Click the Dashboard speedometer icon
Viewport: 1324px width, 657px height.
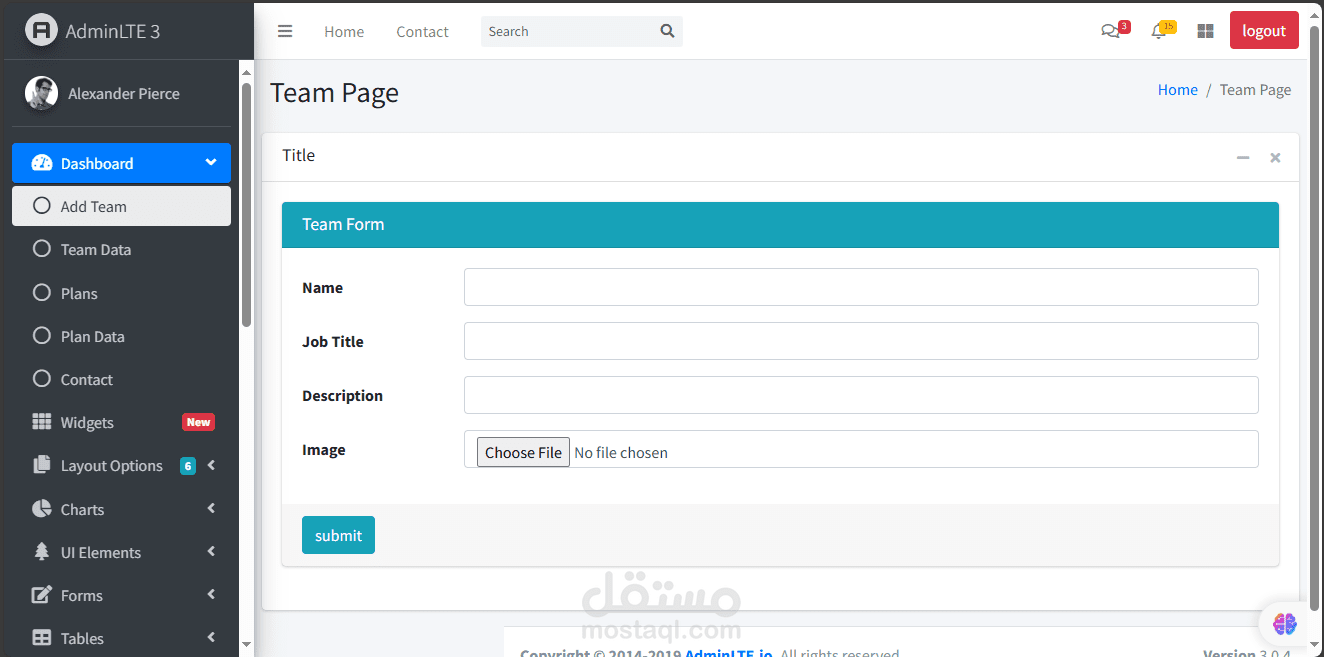[41, 163]
